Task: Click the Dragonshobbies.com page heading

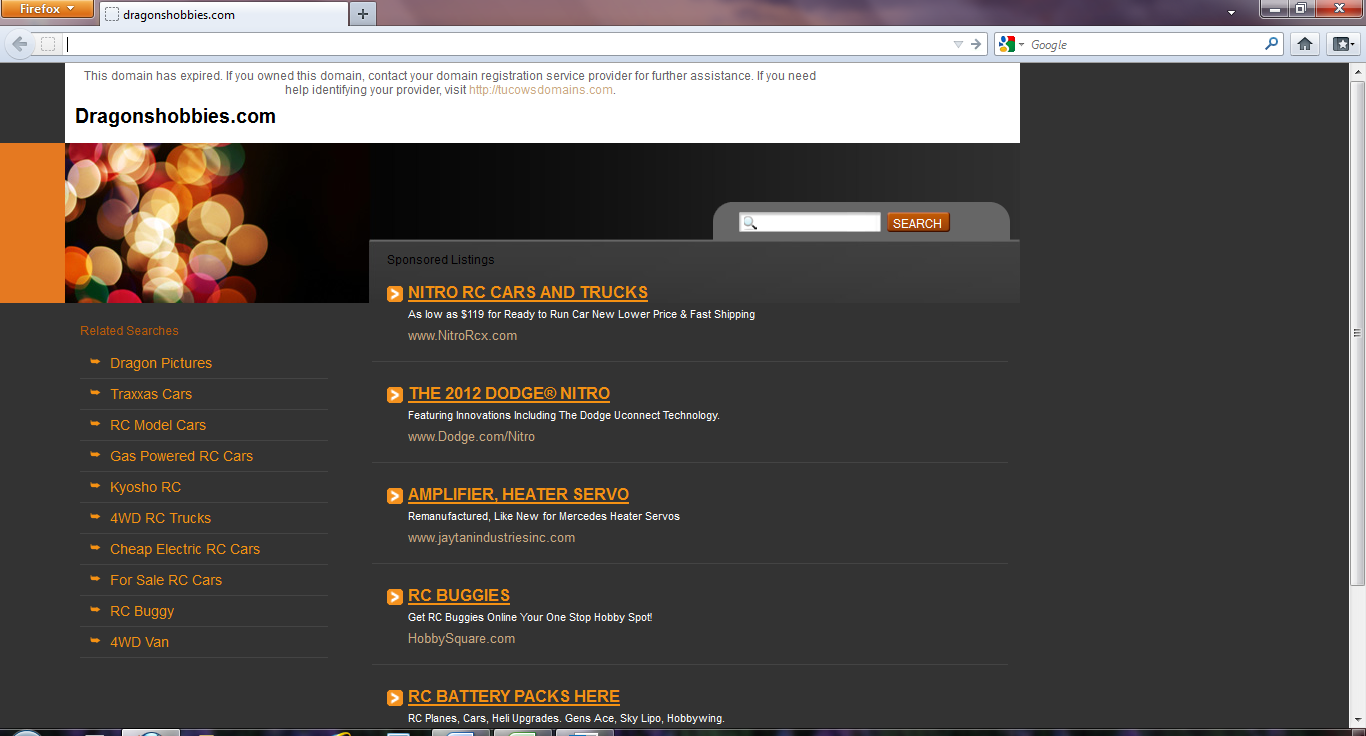Action: tap(175, 117)
